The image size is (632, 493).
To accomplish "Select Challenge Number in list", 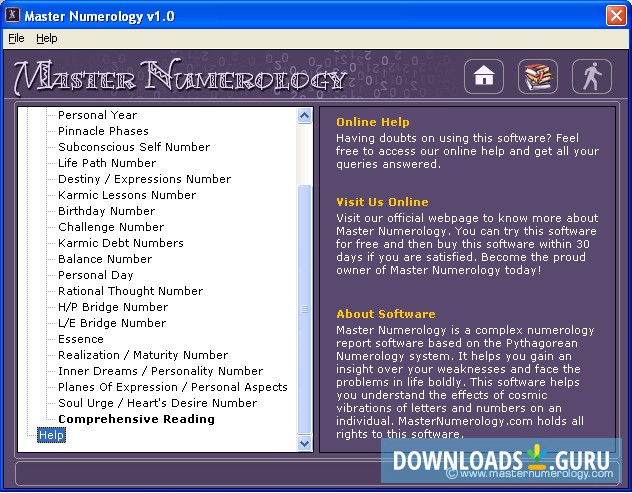I will [111, 227].
